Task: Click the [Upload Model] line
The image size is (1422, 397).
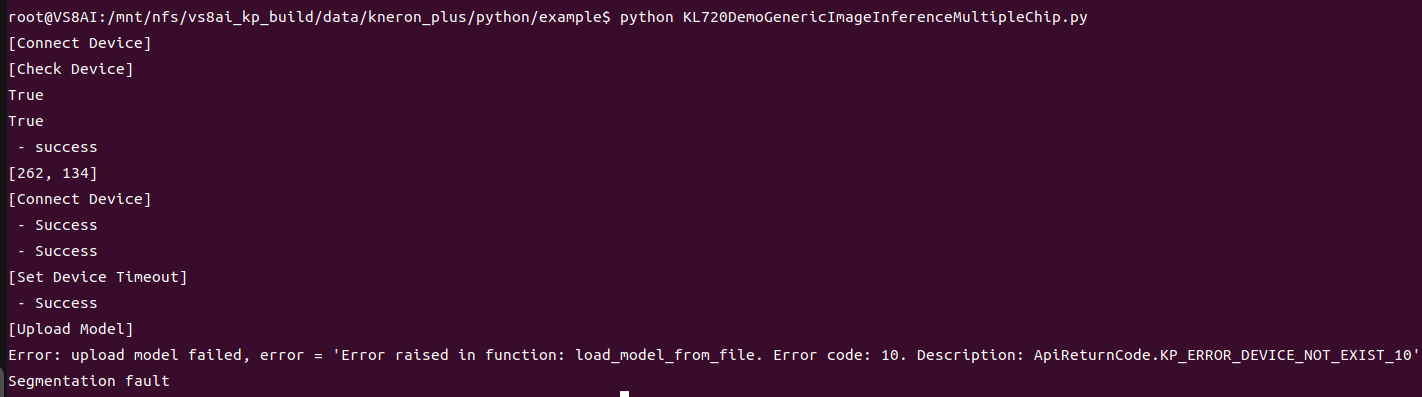Action: (x=71, y=329)
